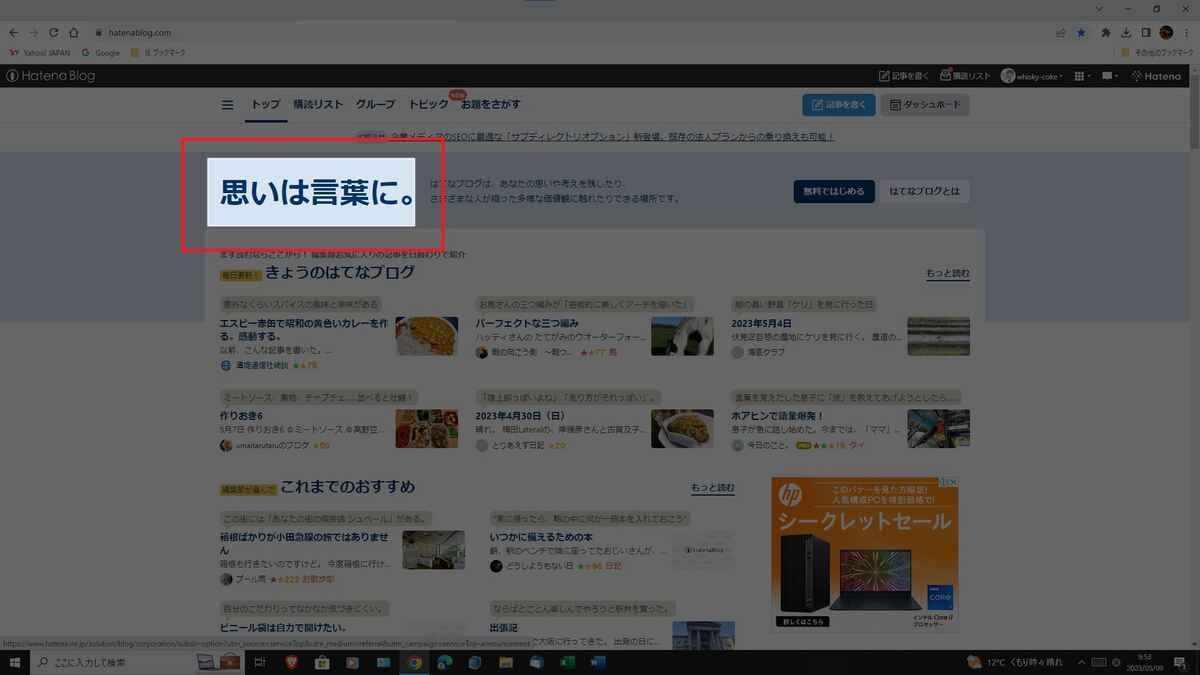Open the Chrome extensions puzzle icon
Screen dimensions: 1200x675
pyautogui.click(x=1106, y=32)
